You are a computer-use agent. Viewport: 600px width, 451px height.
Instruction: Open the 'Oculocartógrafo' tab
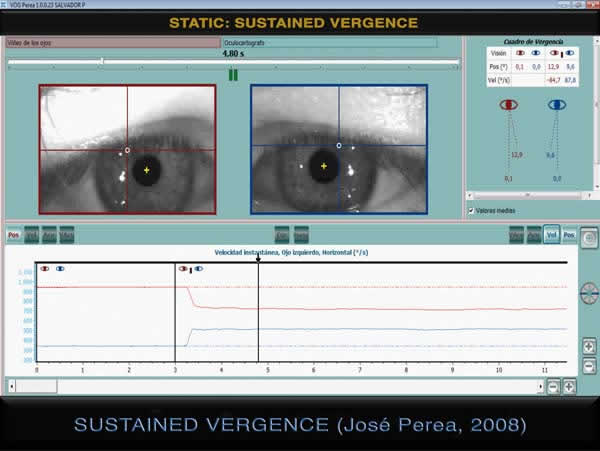coord(328,43)
